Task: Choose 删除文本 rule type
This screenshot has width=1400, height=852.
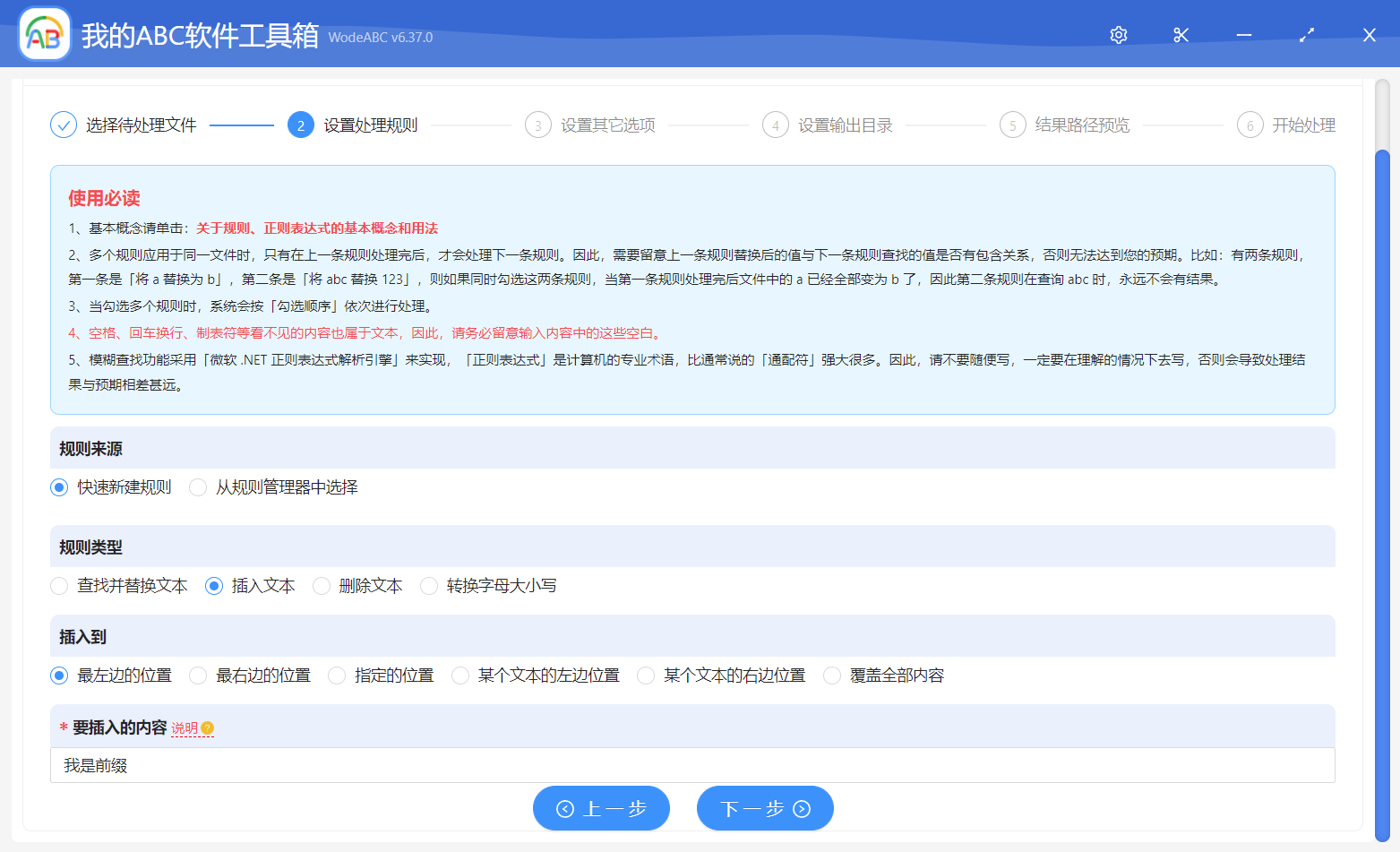Action: (x=322, y=586)
